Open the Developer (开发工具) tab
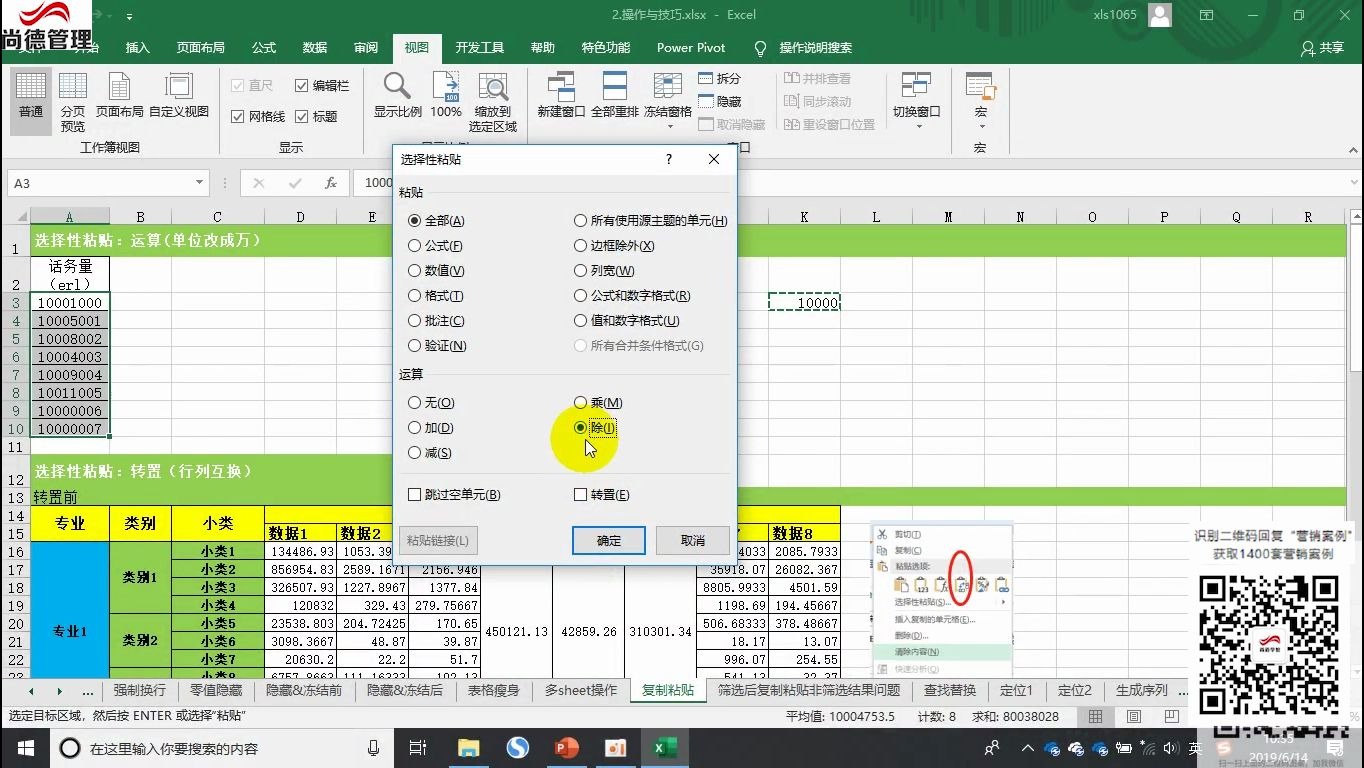 coord(480,48)
